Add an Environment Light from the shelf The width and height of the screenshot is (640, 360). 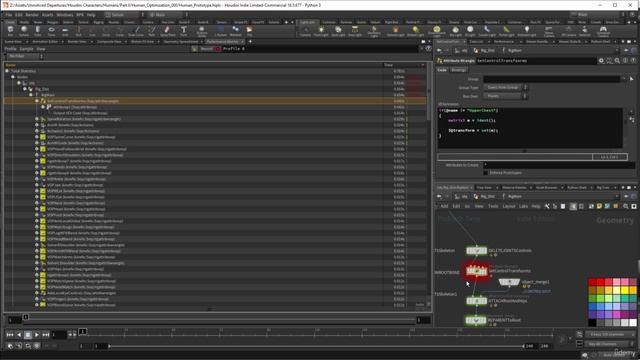click(436, 31)
